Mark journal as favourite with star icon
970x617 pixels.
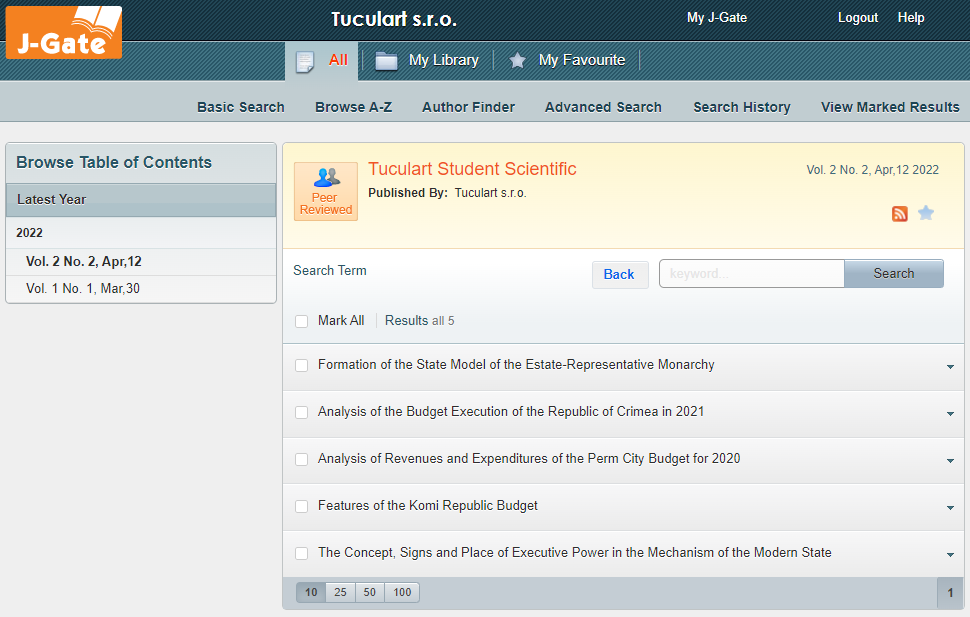point(926,213)
